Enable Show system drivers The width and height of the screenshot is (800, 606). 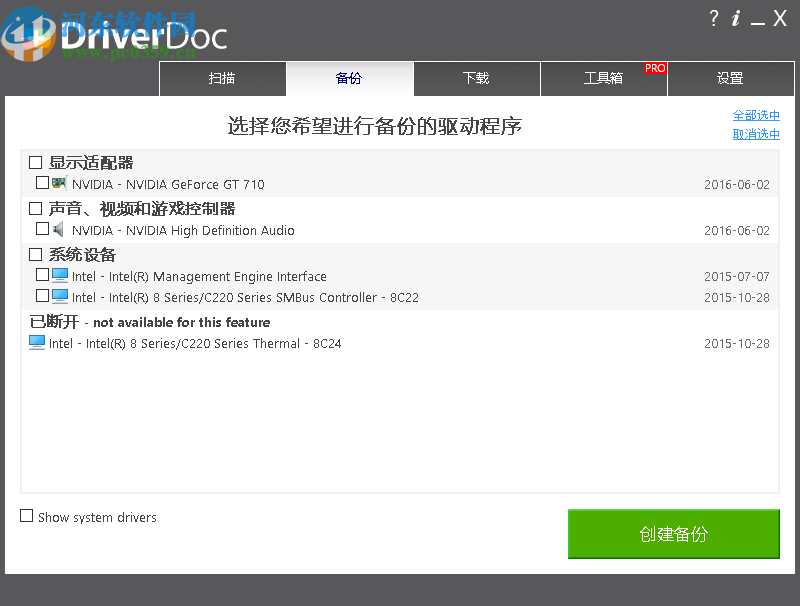pos(25,517)
